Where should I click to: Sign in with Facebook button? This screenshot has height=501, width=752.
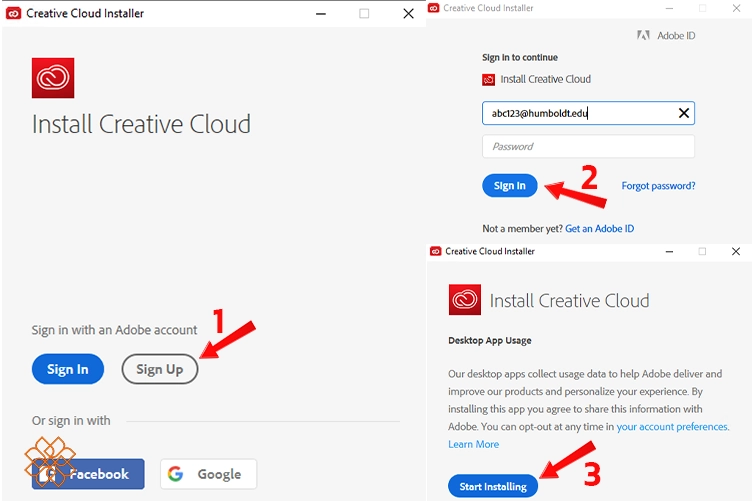(x=88, y=474)
